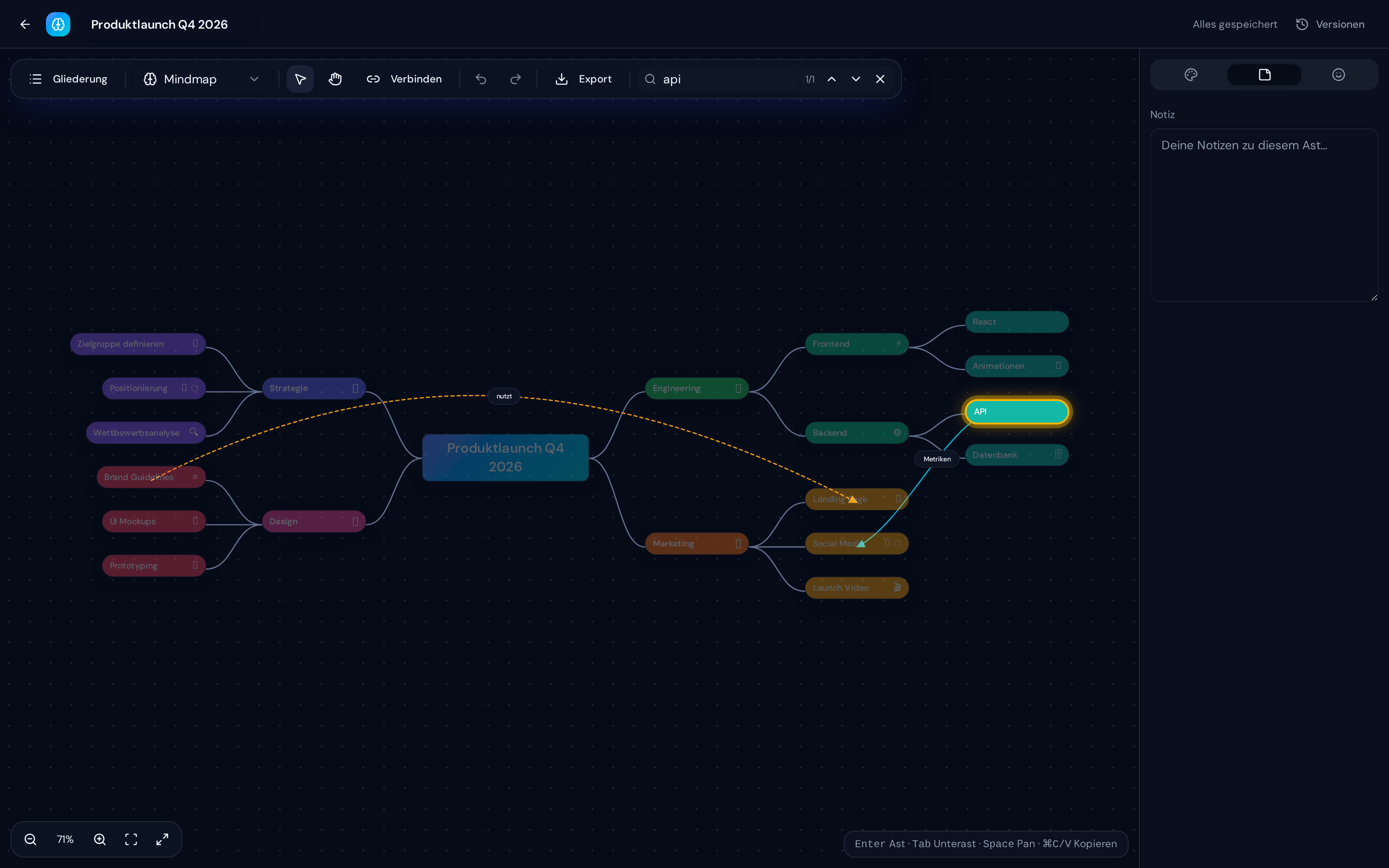Click the zoom out icon
Image resolution: width=1389 pixels, height=868 pixels.
pyautogui.click(x=30, y=839)
